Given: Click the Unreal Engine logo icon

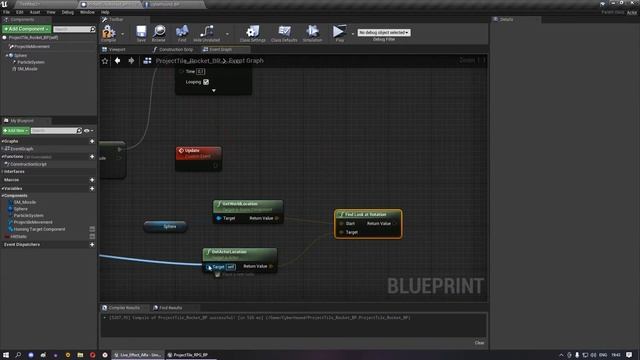Looking at the screenshot, I should 4,4.
